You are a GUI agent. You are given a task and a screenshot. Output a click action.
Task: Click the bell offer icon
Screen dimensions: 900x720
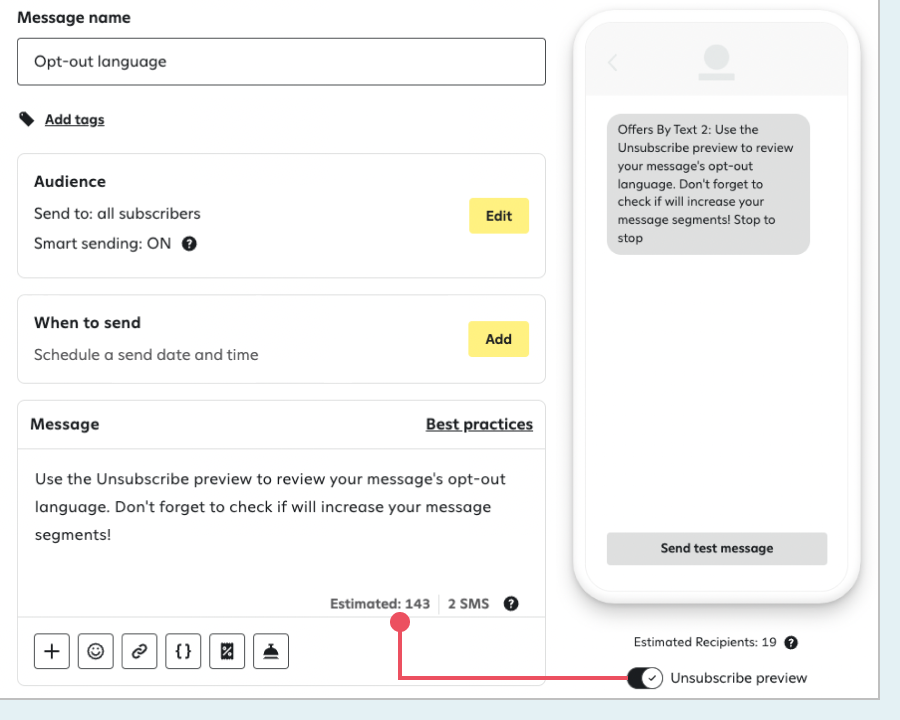(271, 651)
